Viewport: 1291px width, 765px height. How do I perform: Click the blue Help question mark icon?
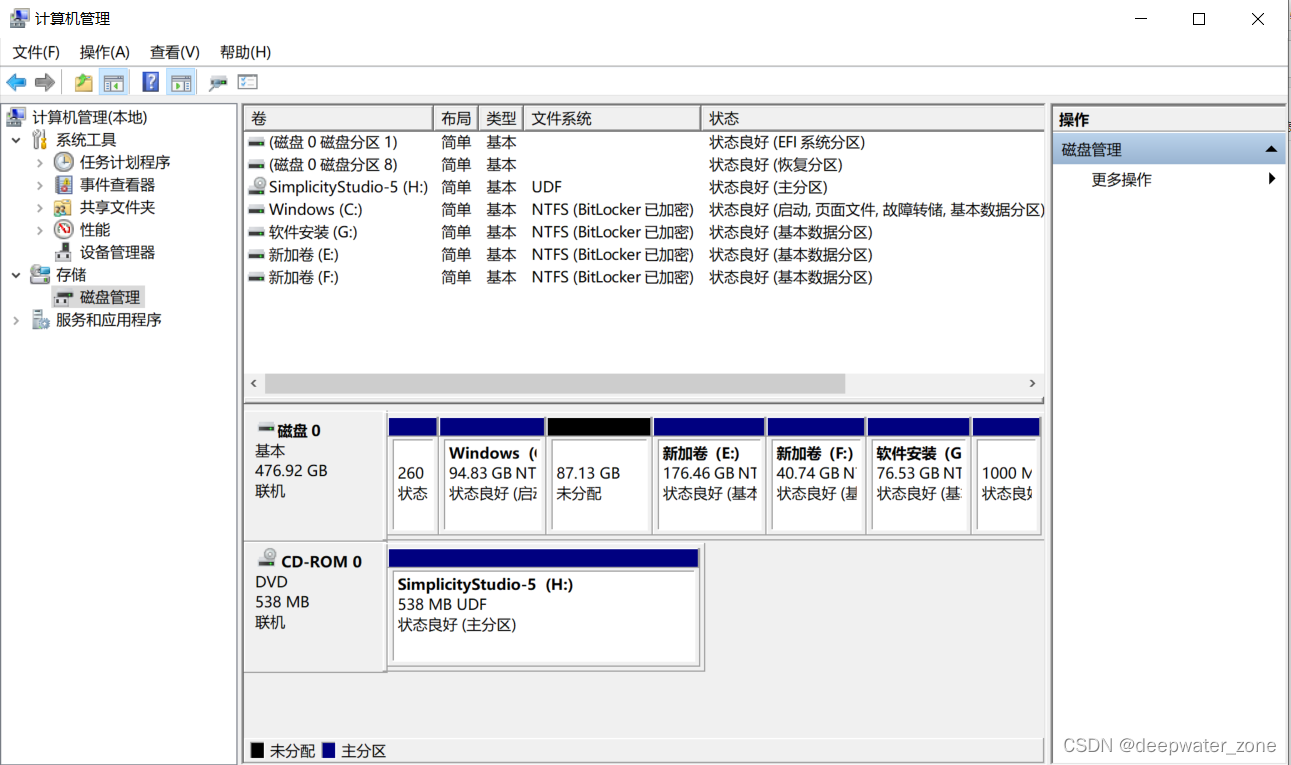[151, 83]
